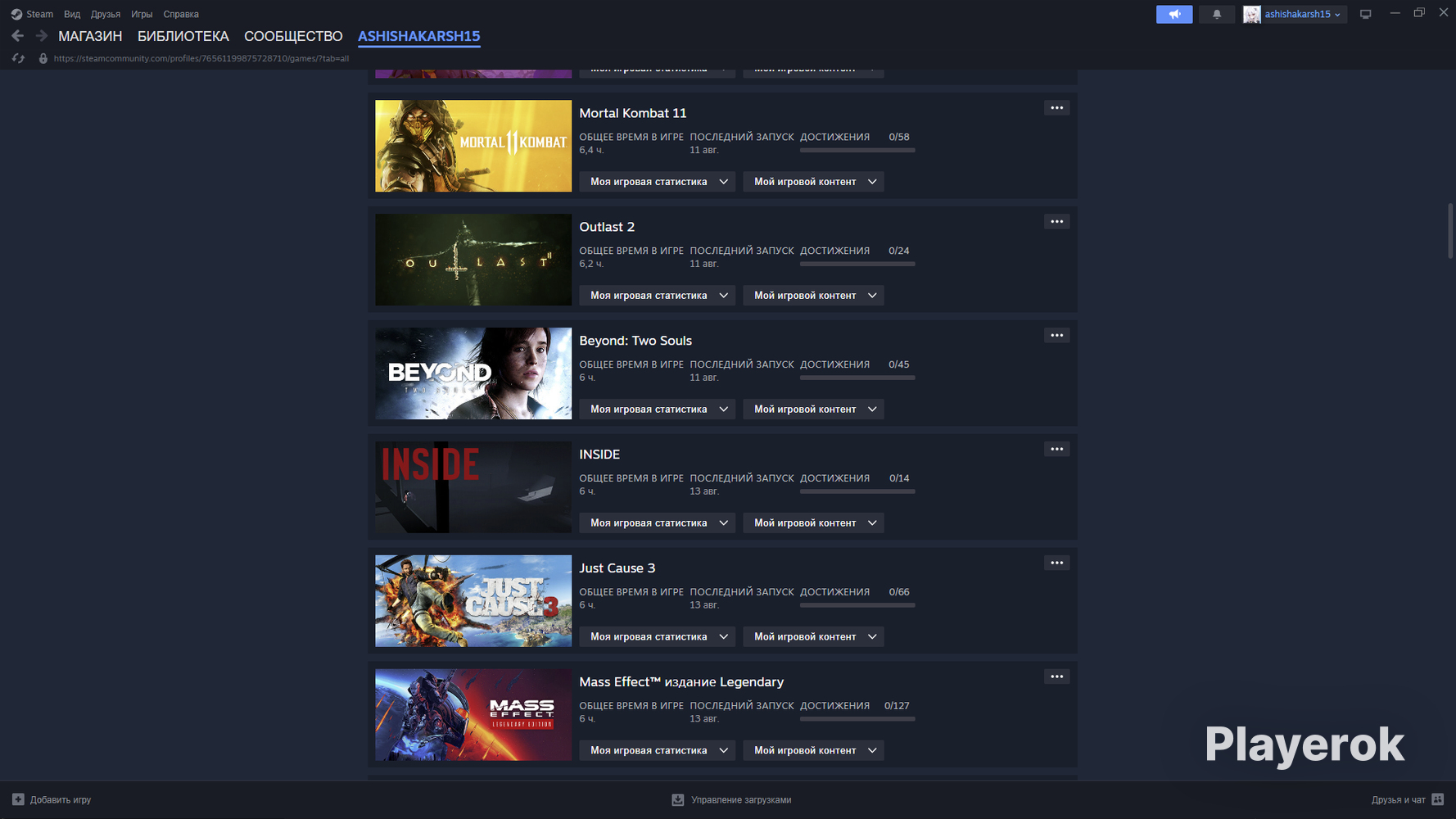Viewport: 1456px width, 819px height.
Task: Expand 'Моя игровая статистика' for Mortal Kombat 11
Action: (x=658, y=182)
